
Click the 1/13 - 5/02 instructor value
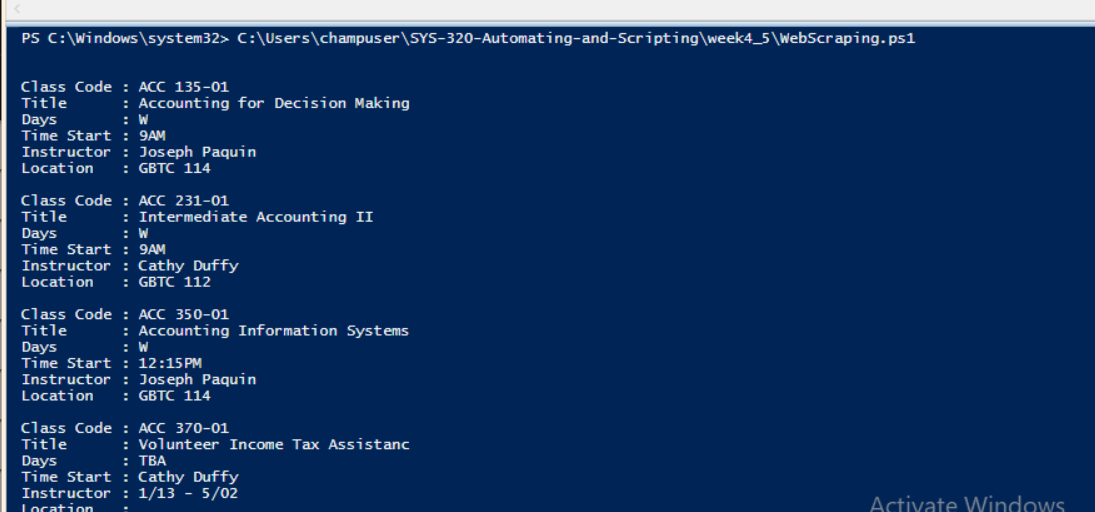188,493
